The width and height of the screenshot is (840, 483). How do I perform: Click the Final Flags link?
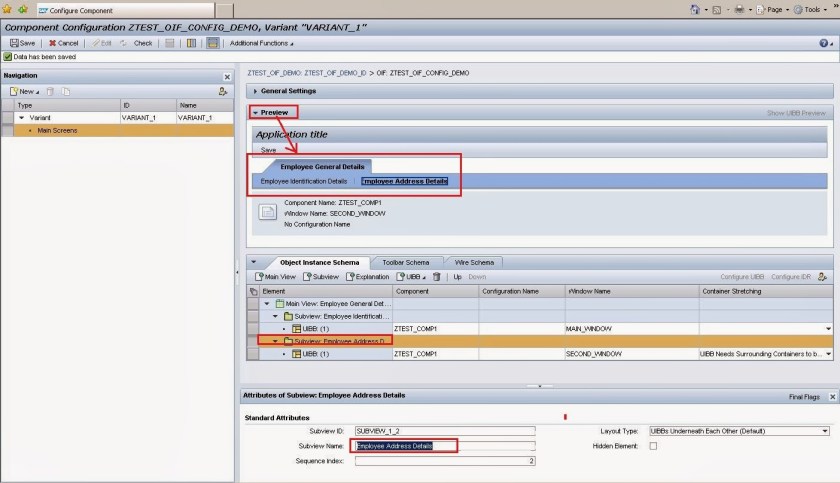pyautogui.click(x=804, y=397)
